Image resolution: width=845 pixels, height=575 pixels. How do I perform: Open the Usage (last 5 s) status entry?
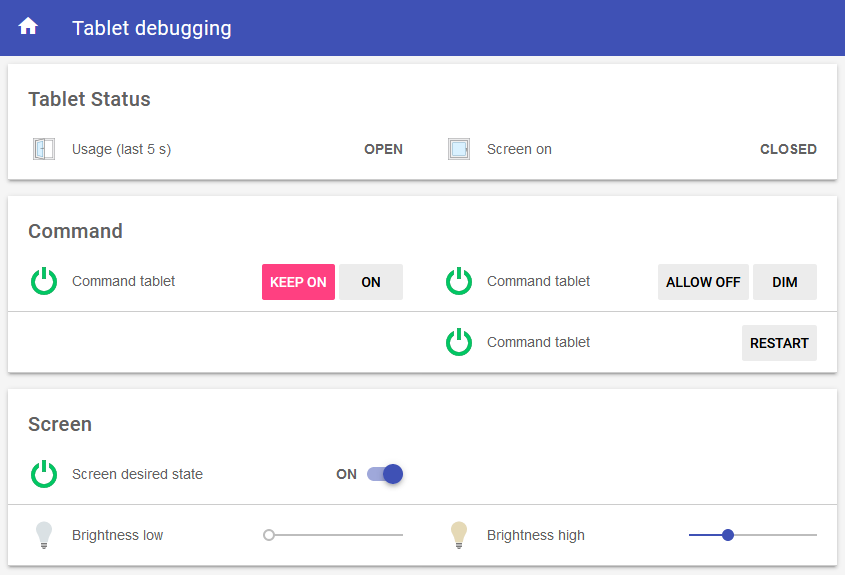pyautogui.click(x=122, y=149)
